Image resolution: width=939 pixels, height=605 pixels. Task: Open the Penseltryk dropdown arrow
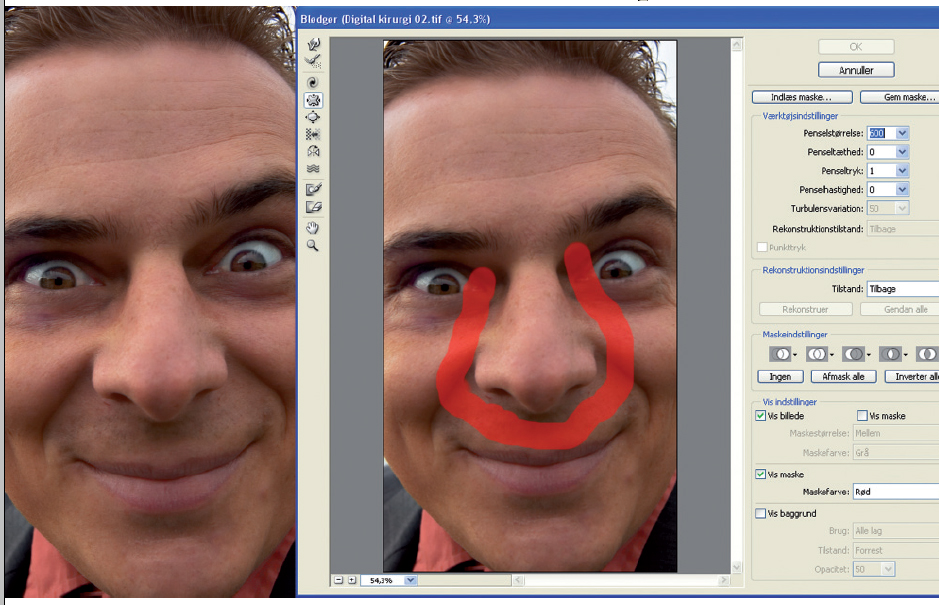click(902, 171)
